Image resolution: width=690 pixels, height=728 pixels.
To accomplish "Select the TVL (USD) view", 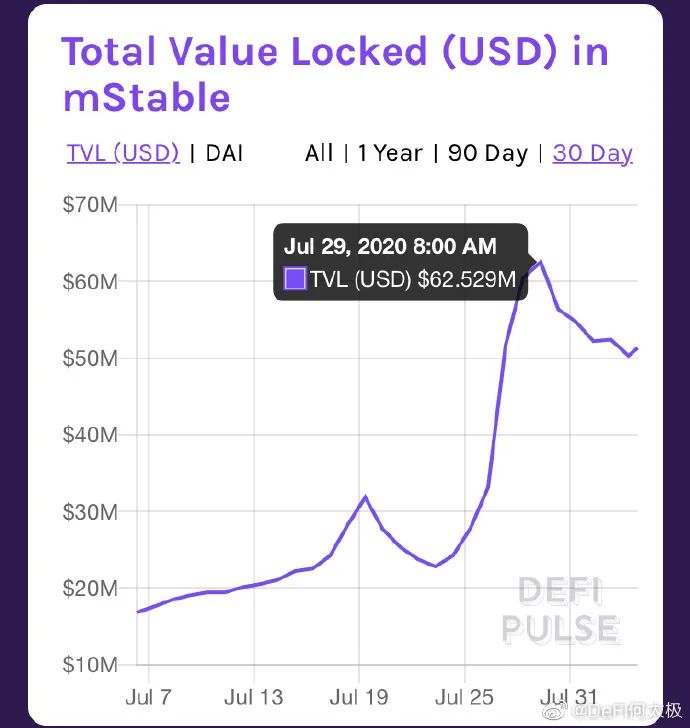I will [x=123, y=153].
